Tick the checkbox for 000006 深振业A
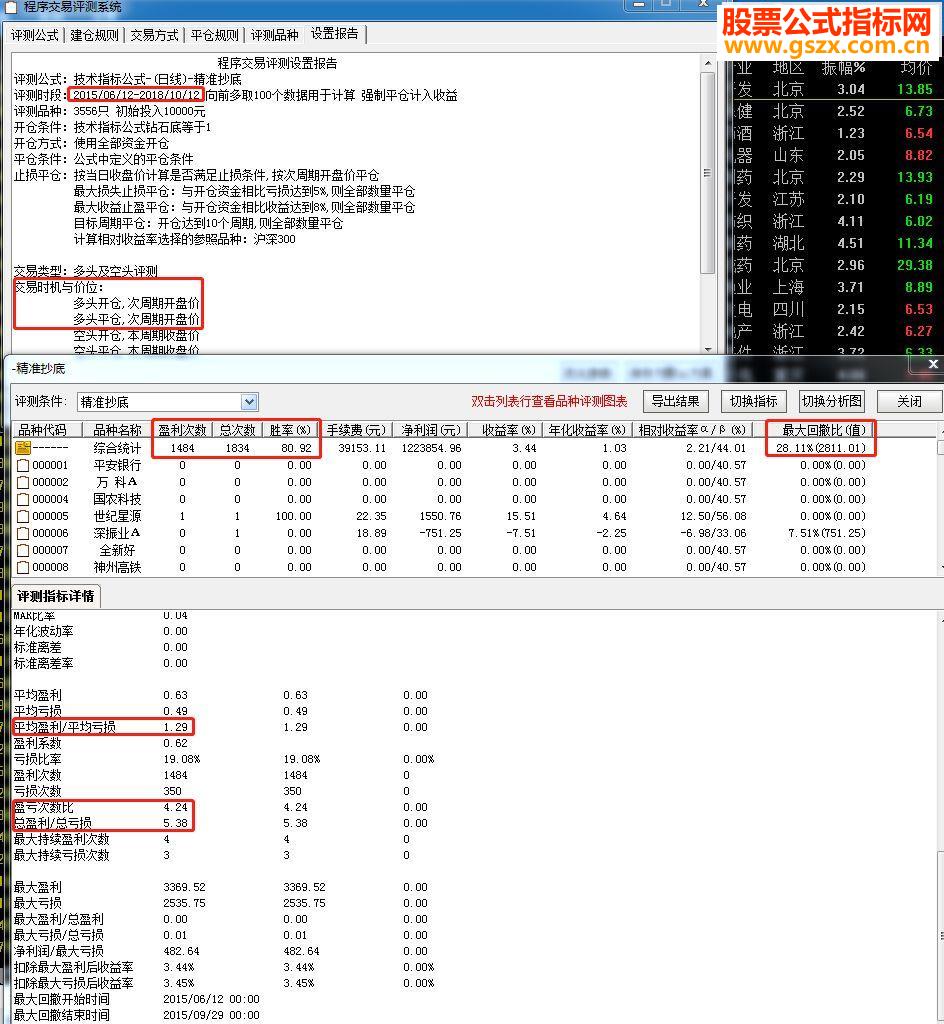The height and width of the screenshot is (1024, 944). pos(23,533)
